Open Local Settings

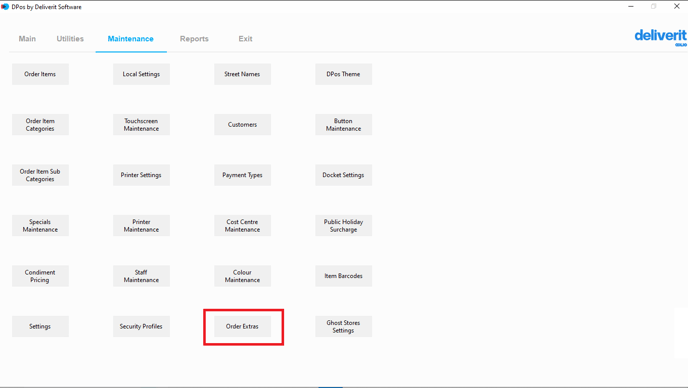point(141,74)
